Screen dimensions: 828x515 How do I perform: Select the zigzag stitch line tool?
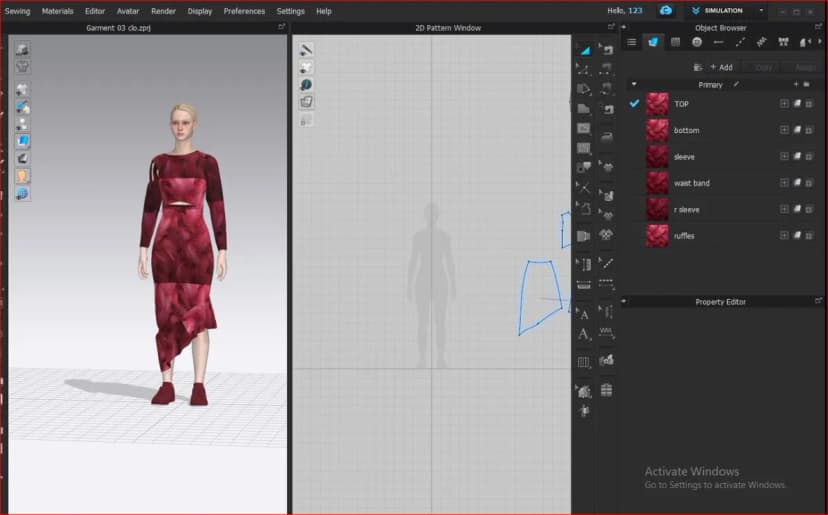pyautogui.click(x=607, y=333)
